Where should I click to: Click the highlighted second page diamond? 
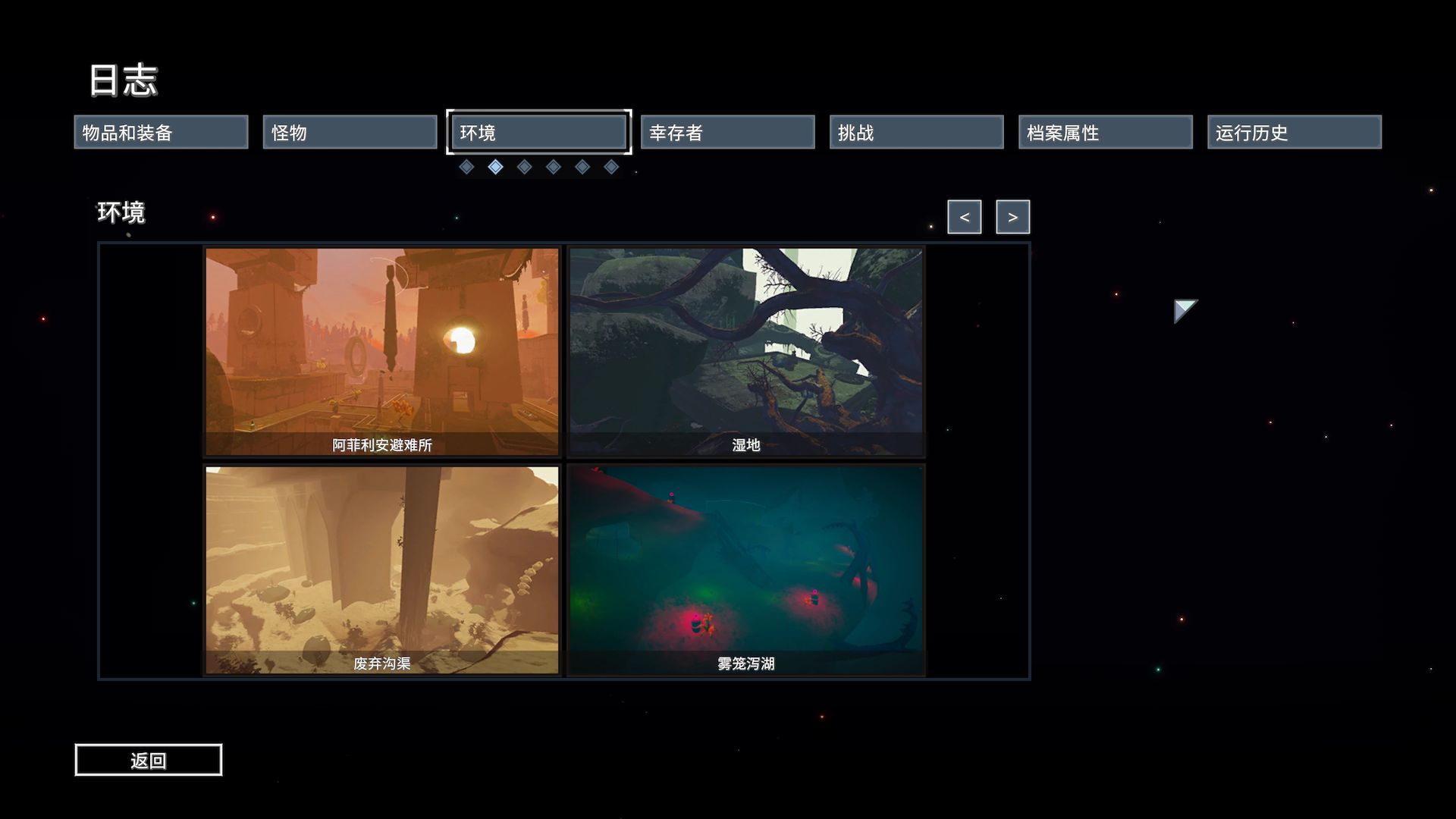495,167
